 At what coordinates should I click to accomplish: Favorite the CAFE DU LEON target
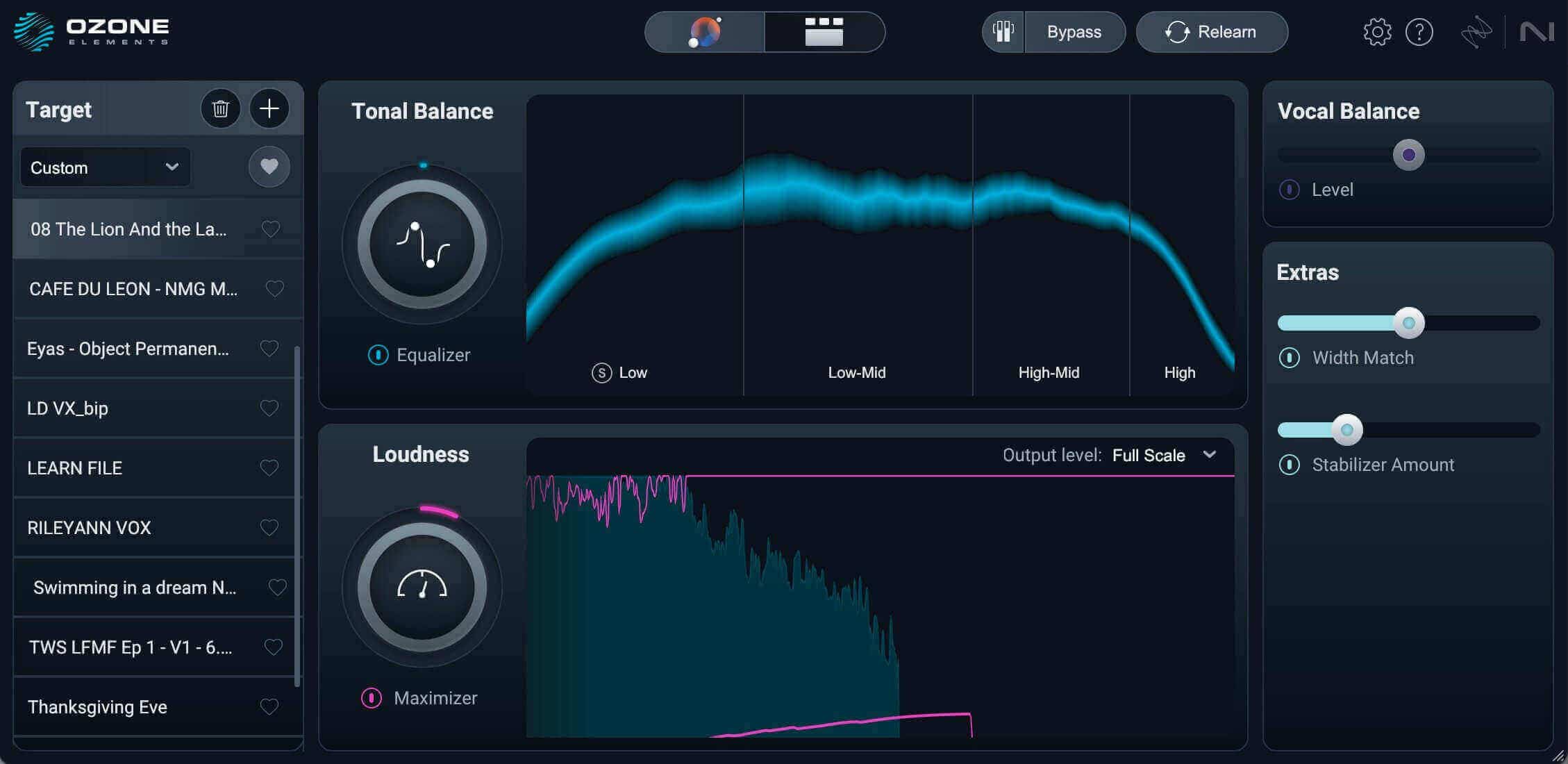pos(275,289)
